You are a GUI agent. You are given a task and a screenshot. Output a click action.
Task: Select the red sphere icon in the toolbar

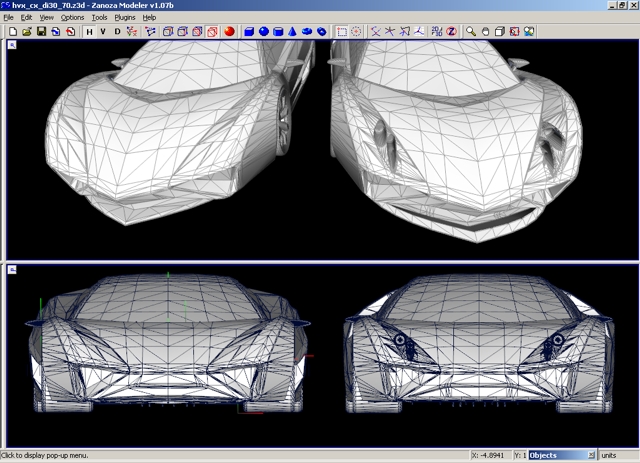point(228,31)
